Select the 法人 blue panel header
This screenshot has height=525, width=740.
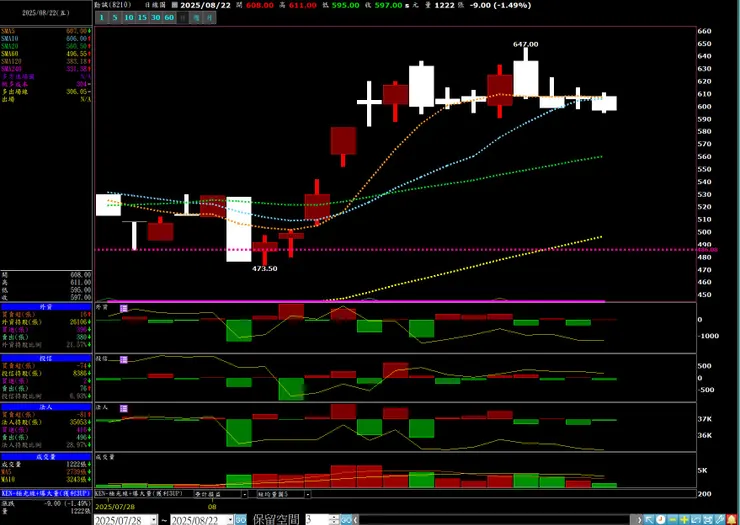tap(46, 407)
